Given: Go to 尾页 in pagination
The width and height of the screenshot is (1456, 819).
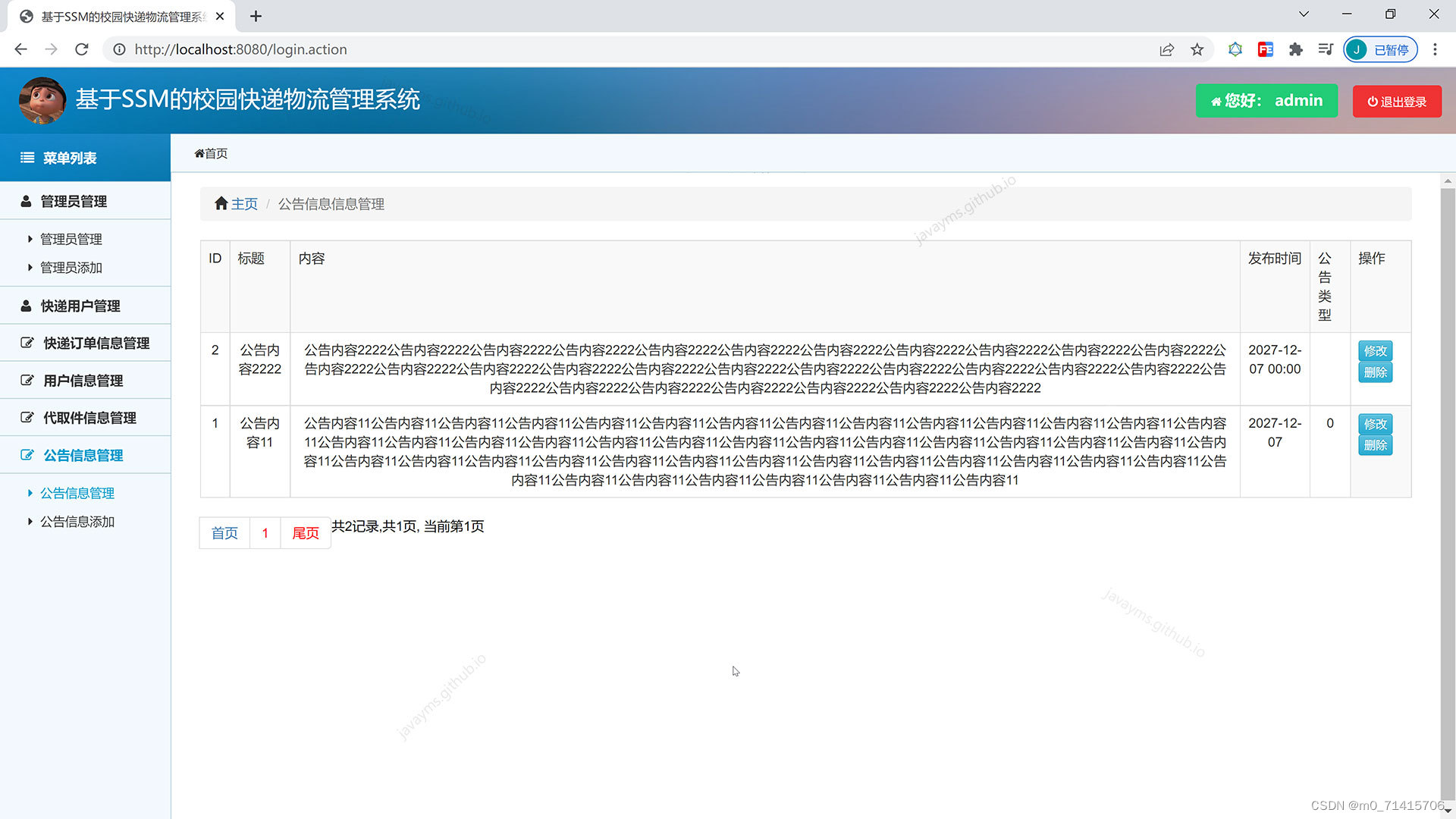Looking at the screenshot, I should [x=305, y=533].
